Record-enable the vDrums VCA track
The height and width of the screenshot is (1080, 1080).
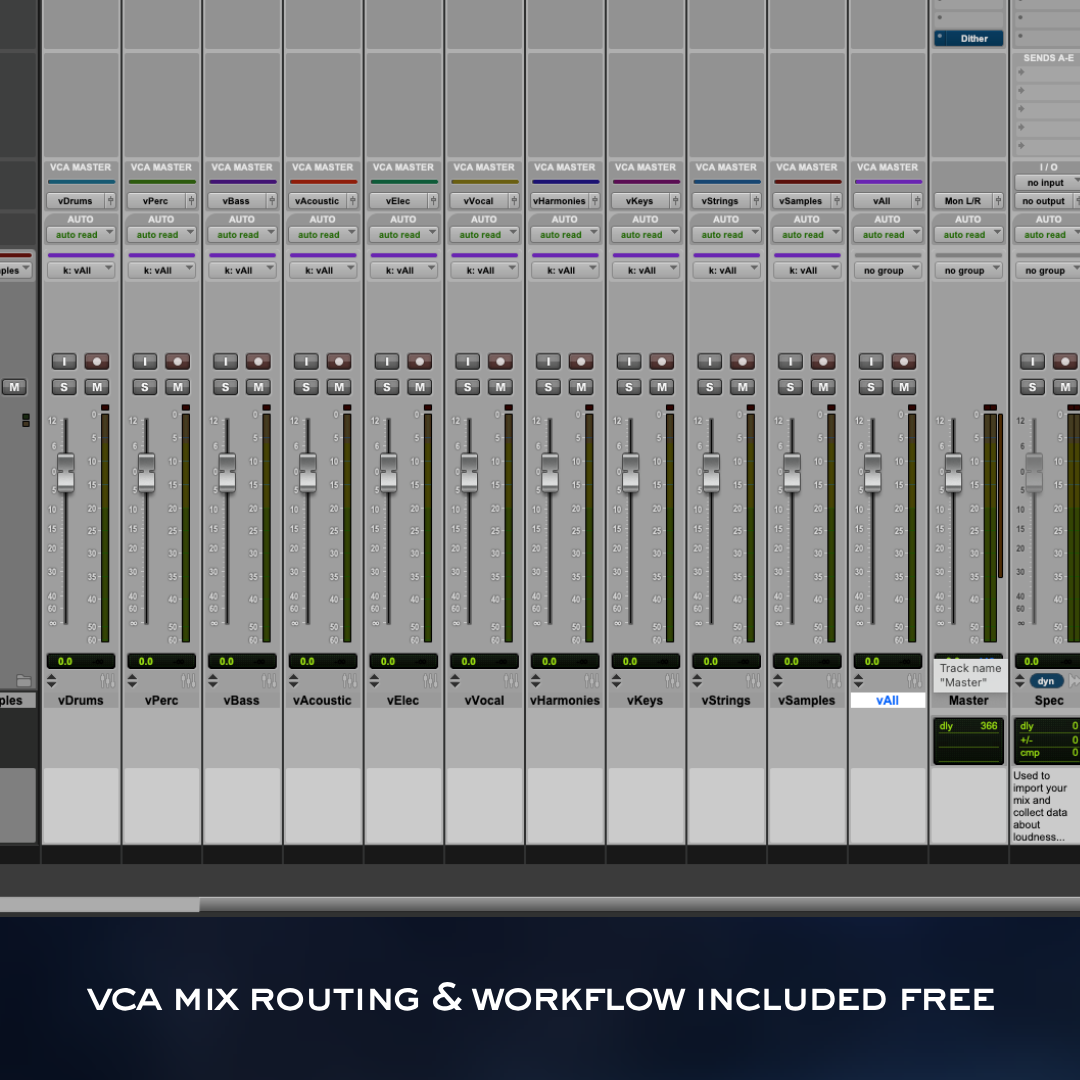point(97,362)
